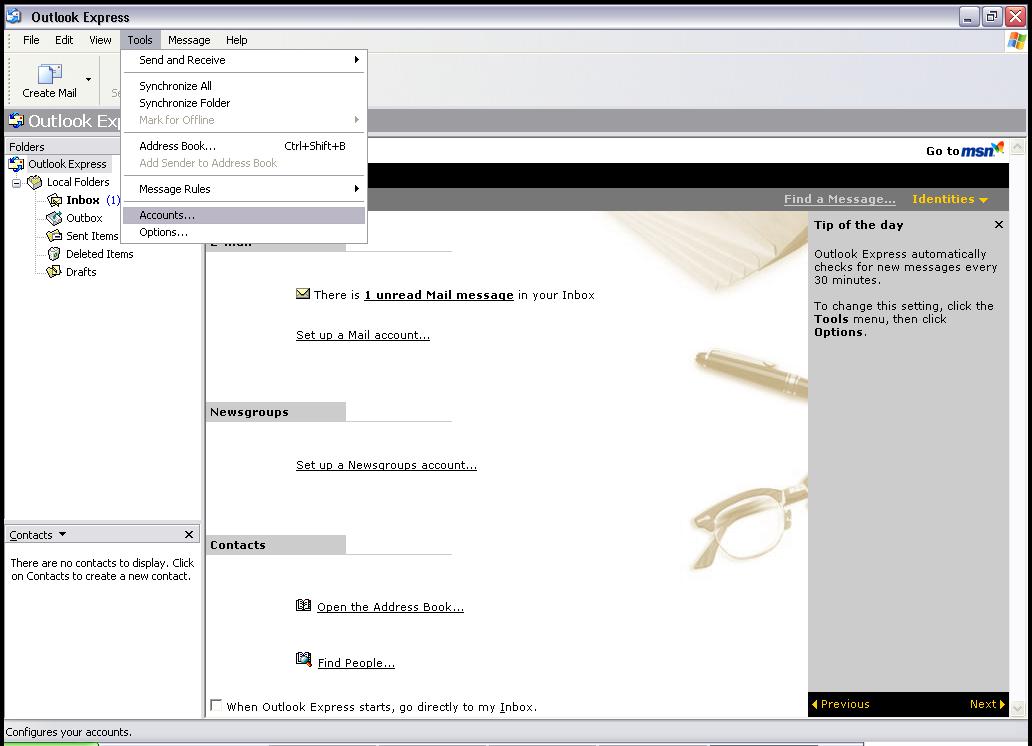Show the Previous tip
The width and height of the screenshot is (1032, 746).
(840, 704)
